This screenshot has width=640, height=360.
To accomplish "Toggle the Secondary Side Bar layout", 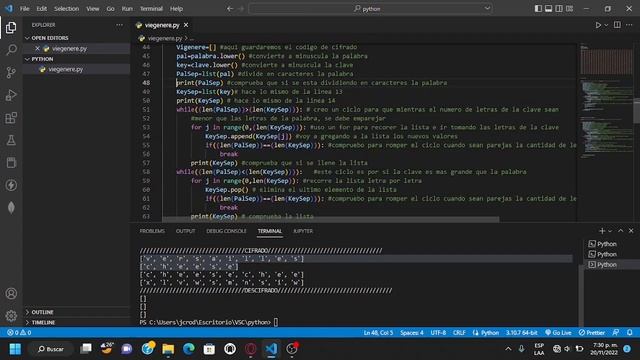I will coord(559,9).
